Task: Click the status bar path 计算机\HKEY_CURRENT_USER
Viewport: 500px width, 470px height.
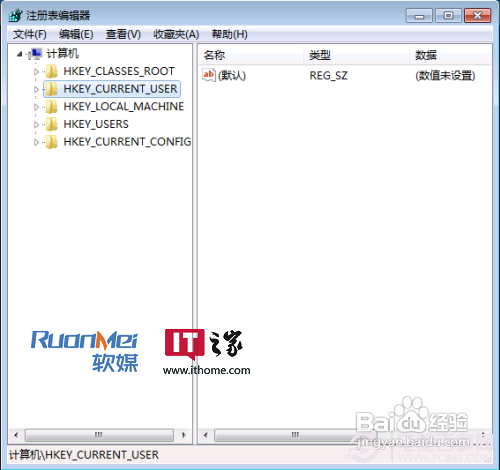Action: pyautogui.click(x=84, y=455)
